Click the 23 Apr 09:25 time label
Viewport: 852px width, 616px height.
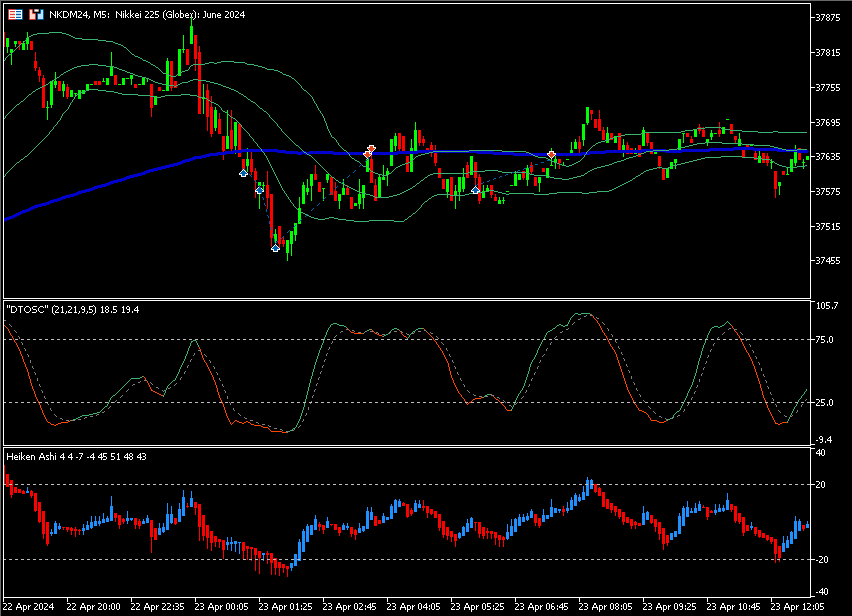[669, 607]
